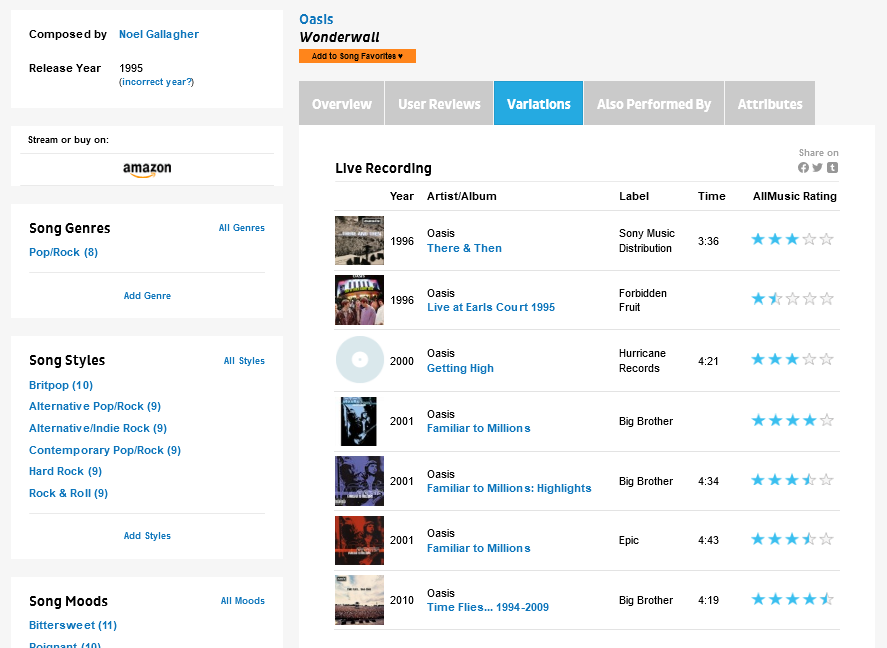Open the User Reviews tab
This screenshot has height=648, width=887.
439,104
